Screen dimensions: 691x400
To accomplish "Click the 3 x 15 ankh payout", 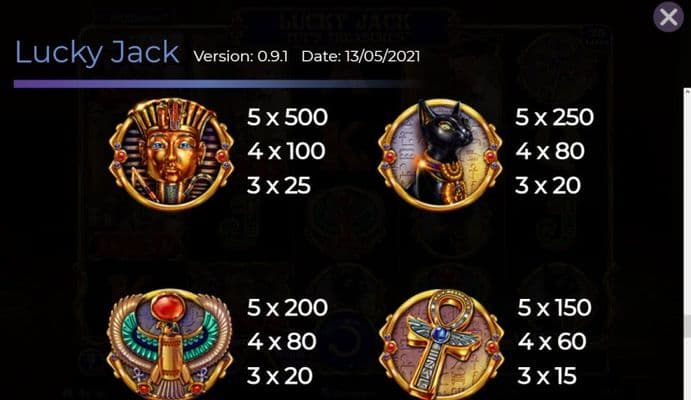I will point(547,376).
